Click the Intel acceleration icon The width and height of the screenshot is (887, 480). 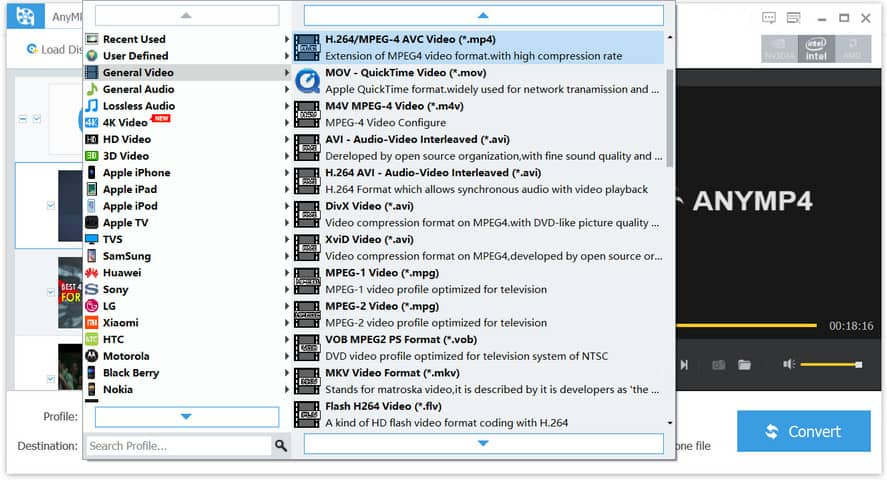pos(816,49)
